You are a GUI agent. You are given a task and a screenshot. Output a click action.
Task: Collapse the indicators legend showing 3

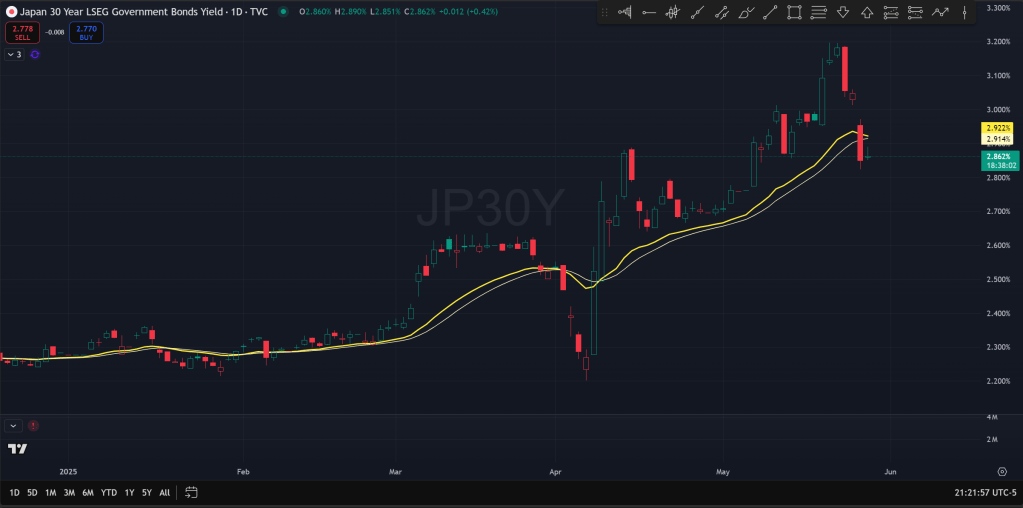pyautogui.click(x=10, y=54)
